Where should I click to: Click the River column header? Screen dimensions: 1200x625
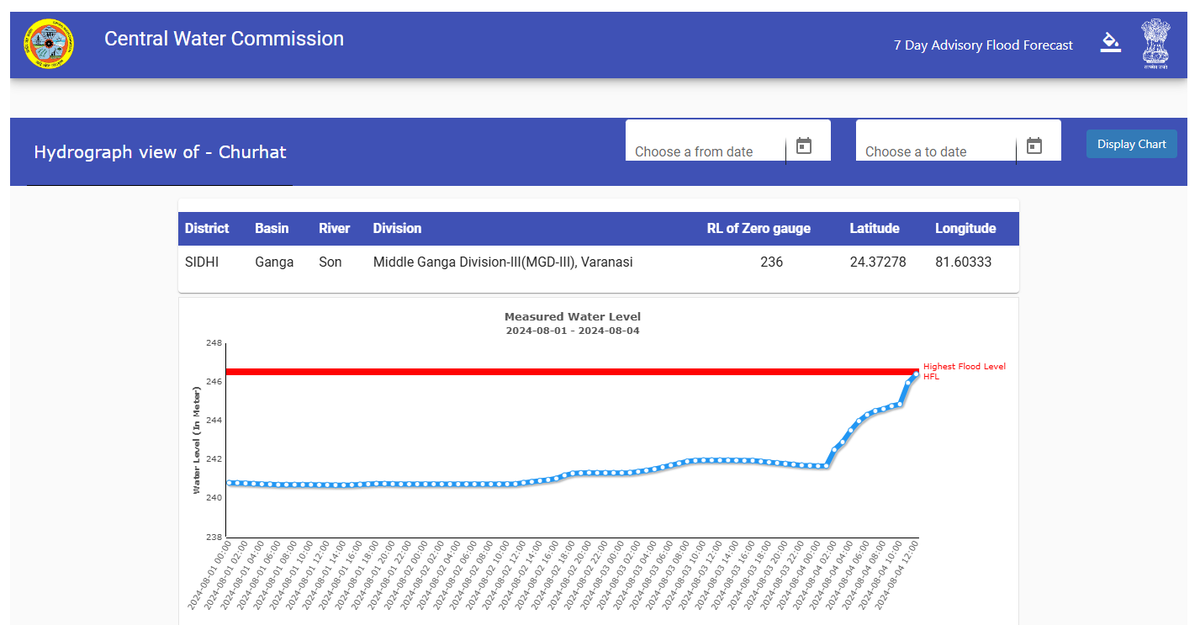[x=334, y=228]
